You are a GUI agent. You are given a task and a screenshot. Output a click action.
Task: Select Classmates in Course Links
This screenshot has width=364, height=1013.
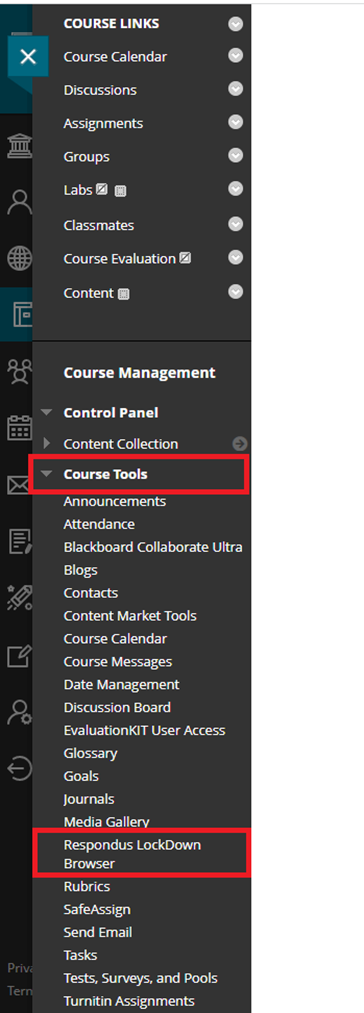coord(99,225)
